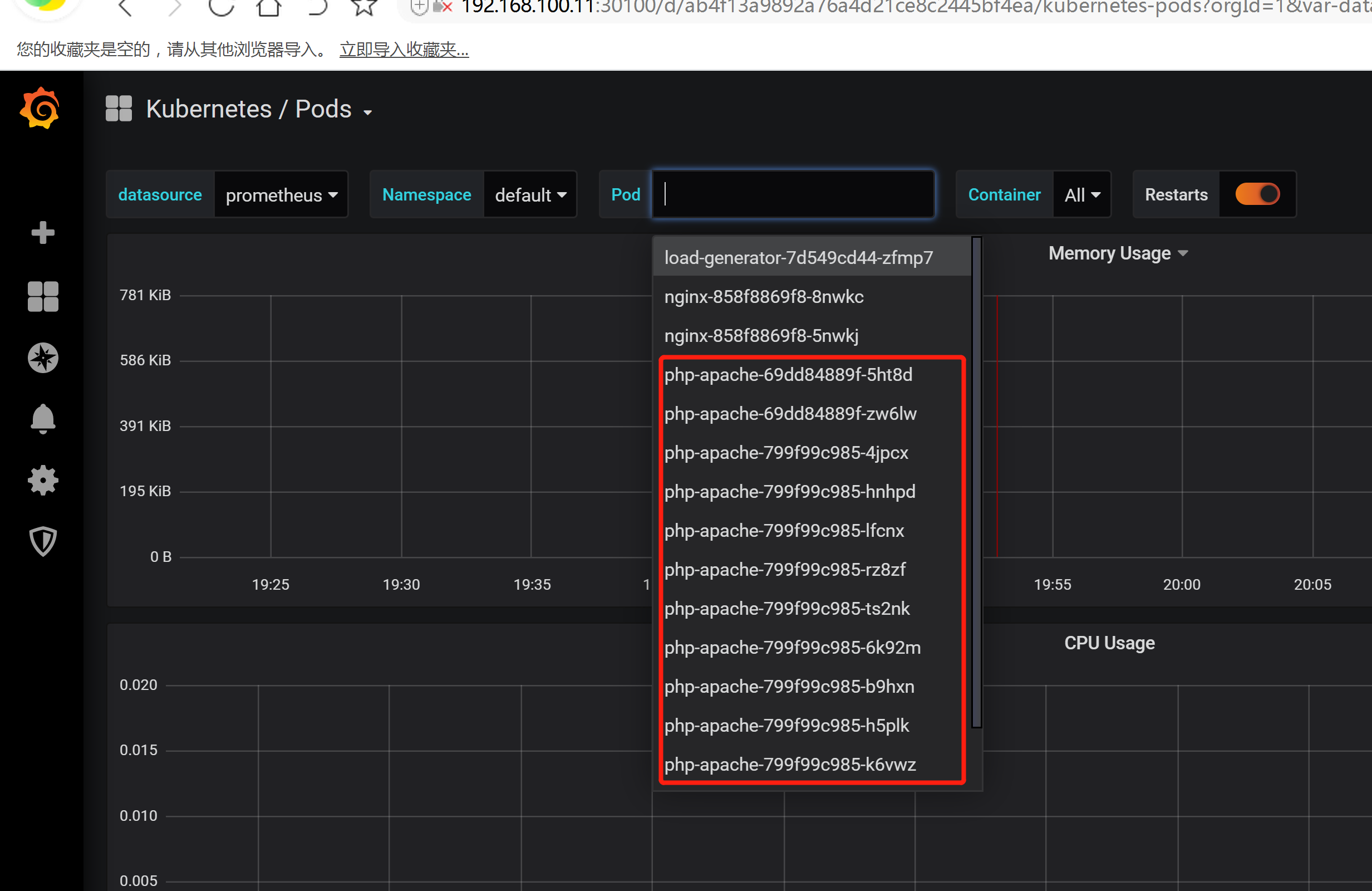The image size is (1372, 891).
Task: Pick php-apache-799f99c985-k6vwz pod
Action: click(x=812, y=764)
